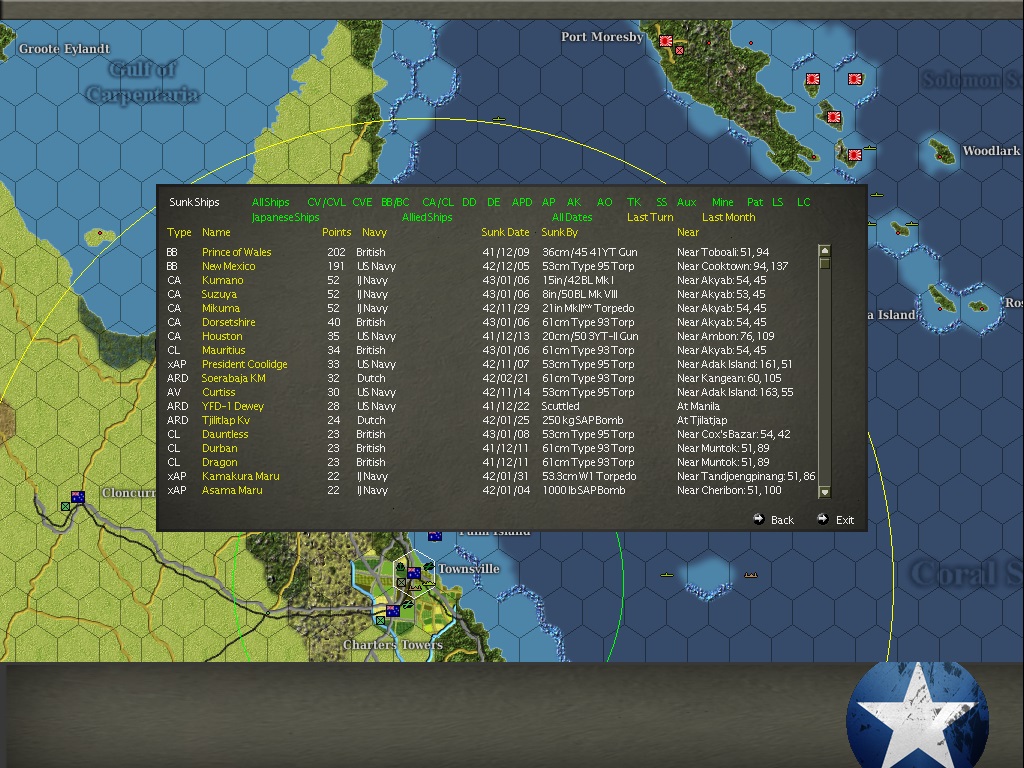Filter sunk ships by DD
The height and width of the screenshot is (768, 1024).
point(469,202)
